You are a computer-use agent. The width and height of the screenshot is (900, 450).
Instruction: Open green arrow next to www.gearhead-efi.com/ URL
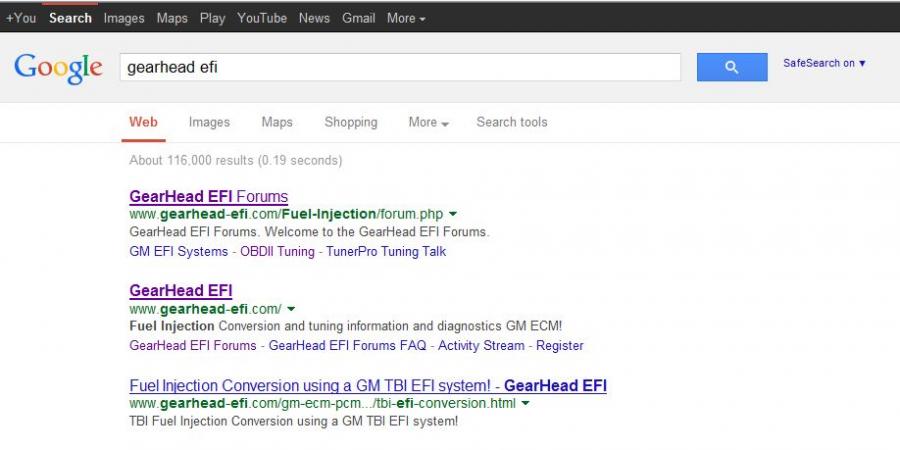(x=291, y=309)
